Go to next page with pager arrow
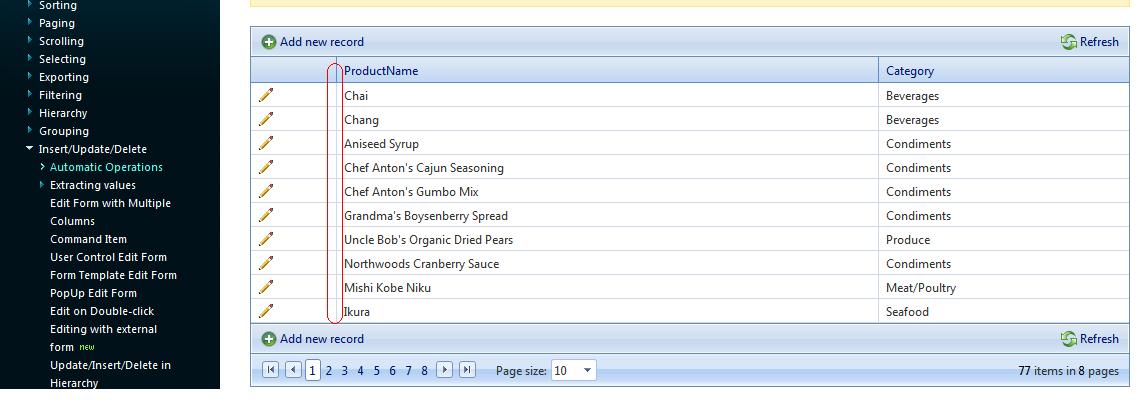This screenshot has width=1142, height=400. coord(444,370)
